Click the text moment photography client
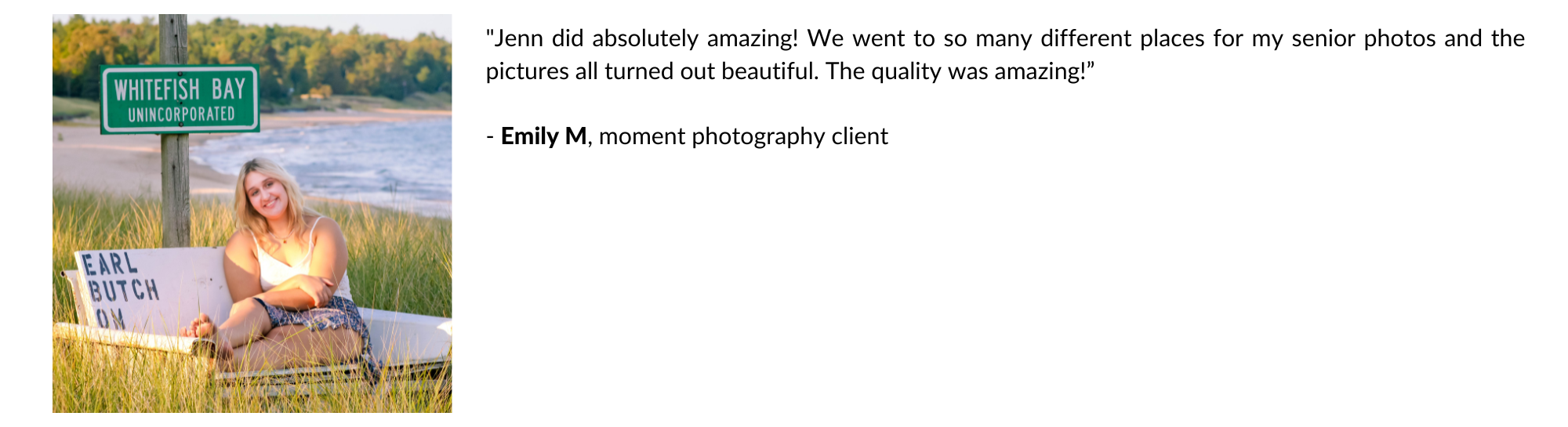Viewport: 1568px width, 427px height. [x=742, y=136]
